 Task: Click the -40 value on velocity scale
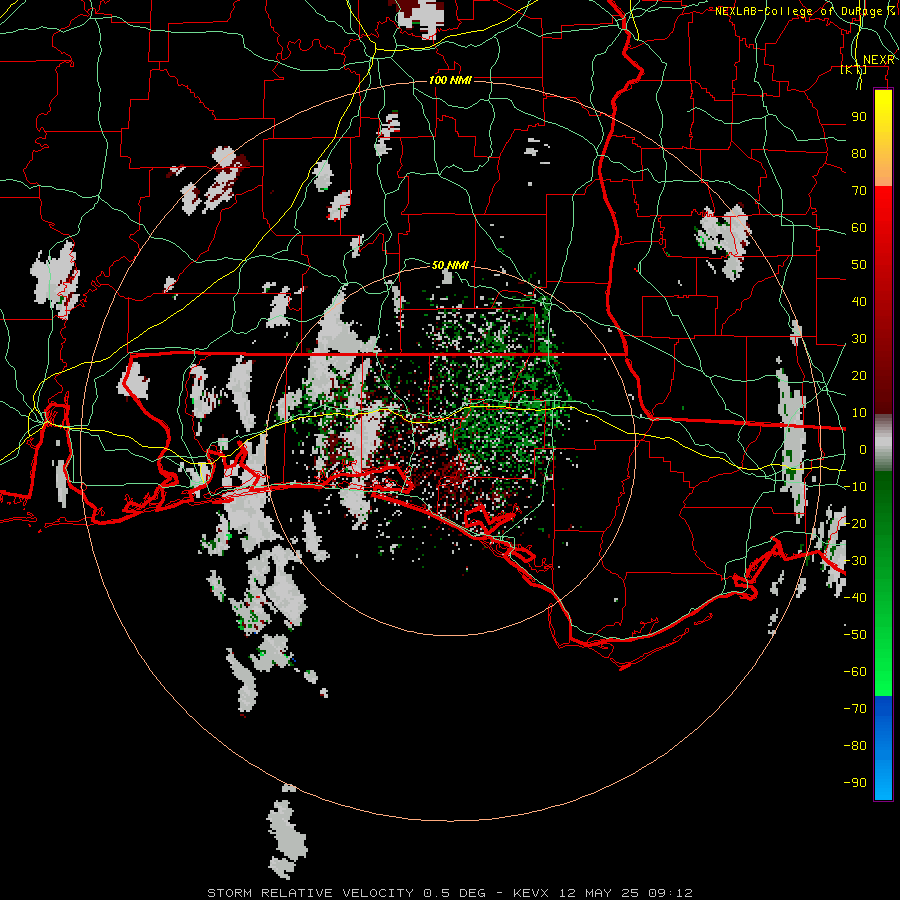pos(855,598)
